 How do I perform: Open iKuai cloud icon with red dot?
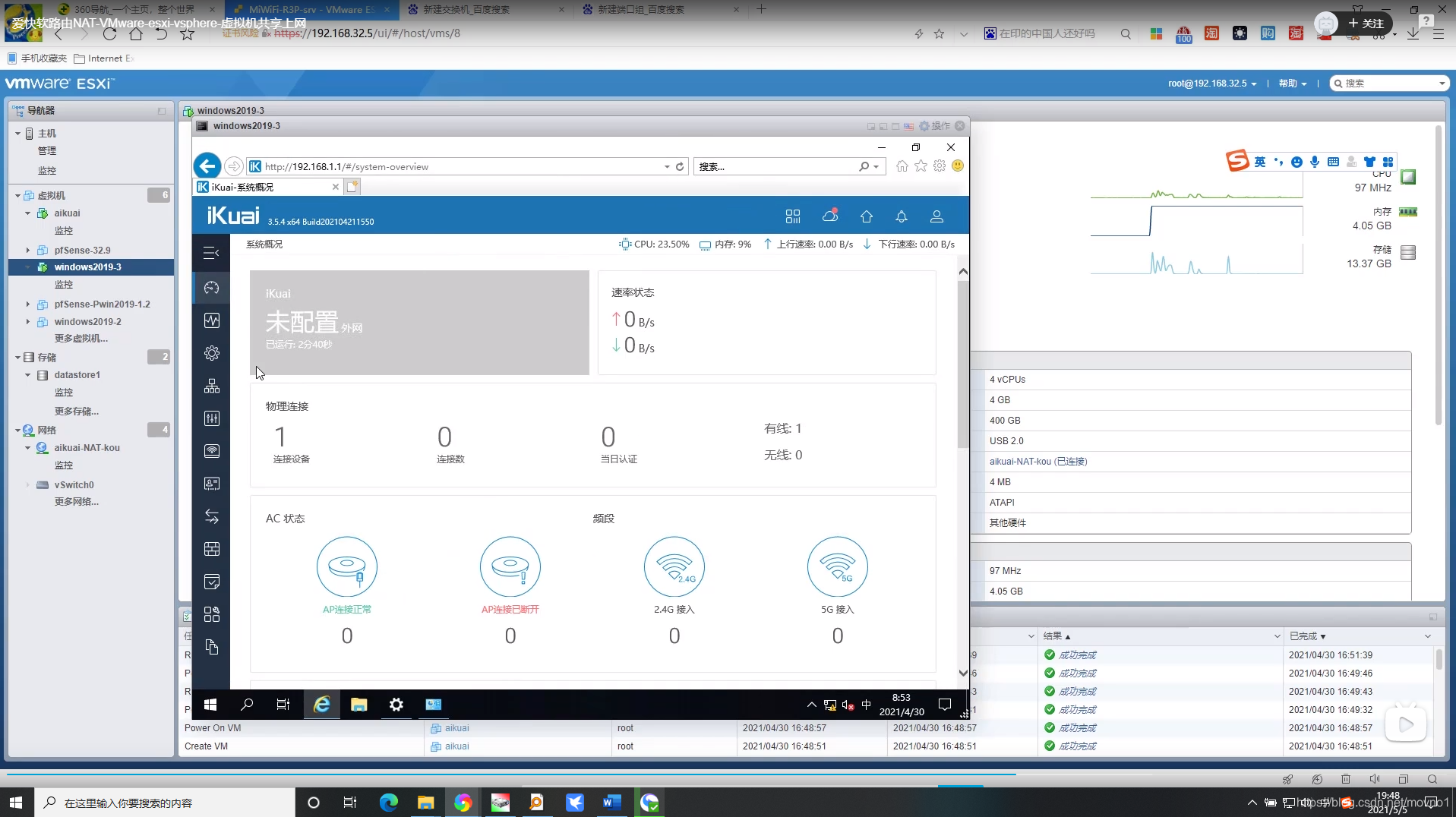click(x=830, y=216)
